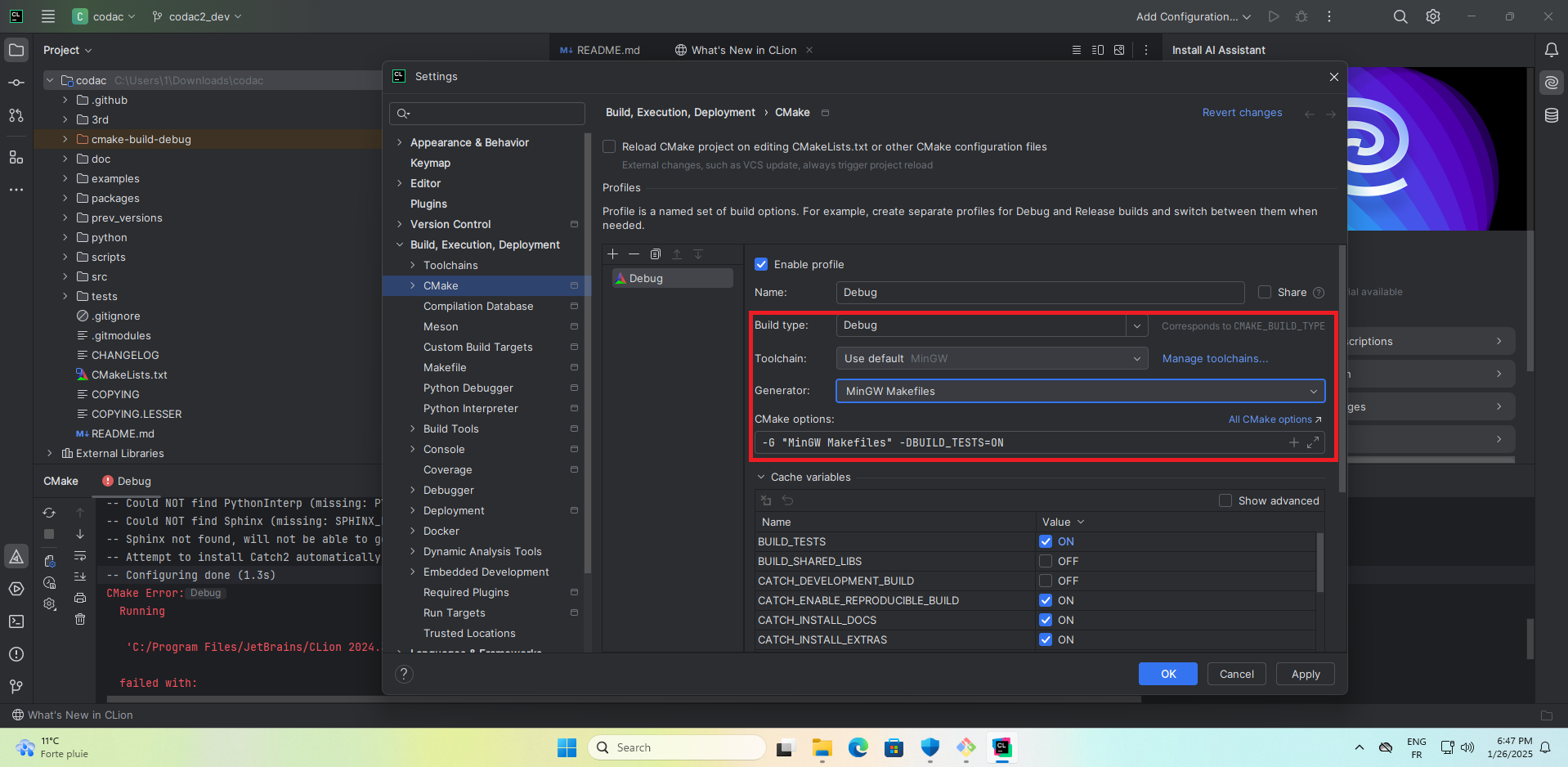This screenshot has height=767, width=1568.
Task: Click the Apply button
Action: [x=1305, y=674]
